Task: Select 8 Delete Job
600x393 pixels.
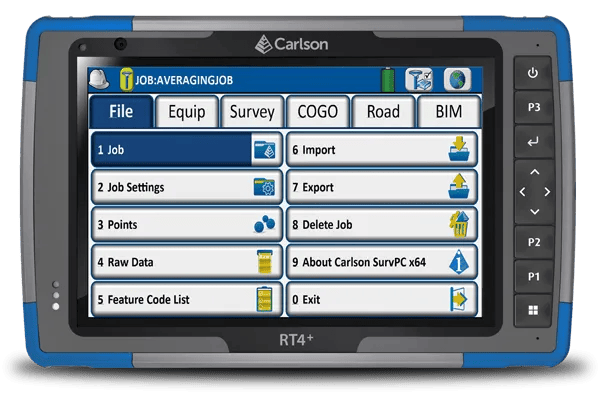Action: (382, 225)
